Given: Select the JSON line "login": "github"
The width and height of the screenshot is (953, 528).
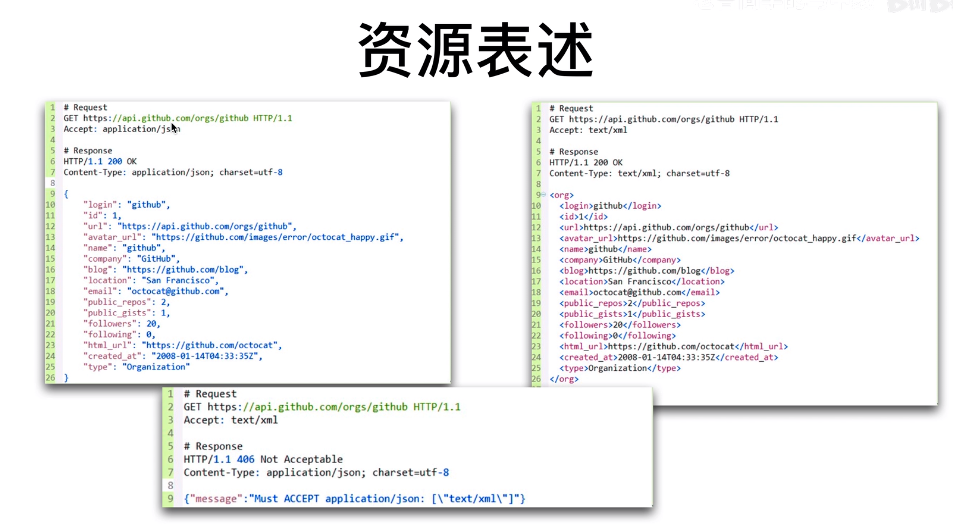Looking at the screenshot, I should 126,205.
